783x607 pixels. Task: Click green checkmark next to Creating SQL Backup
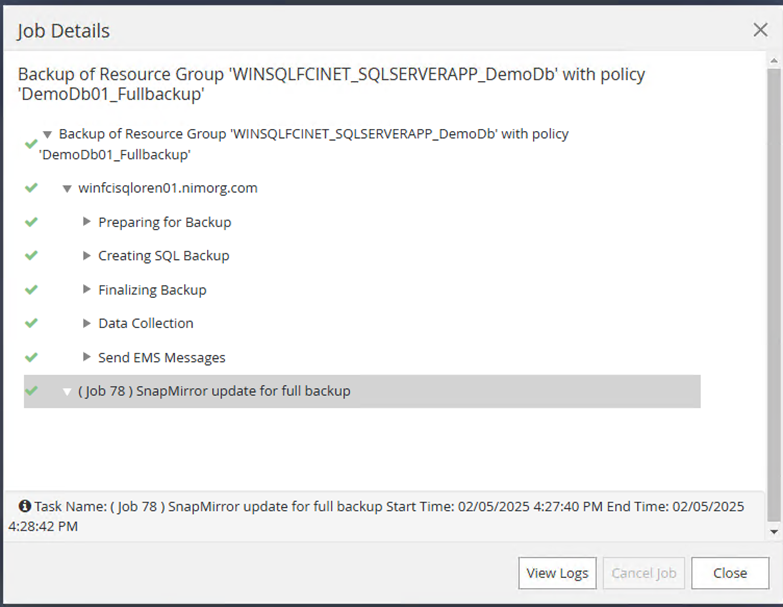[x=31, y=256]
